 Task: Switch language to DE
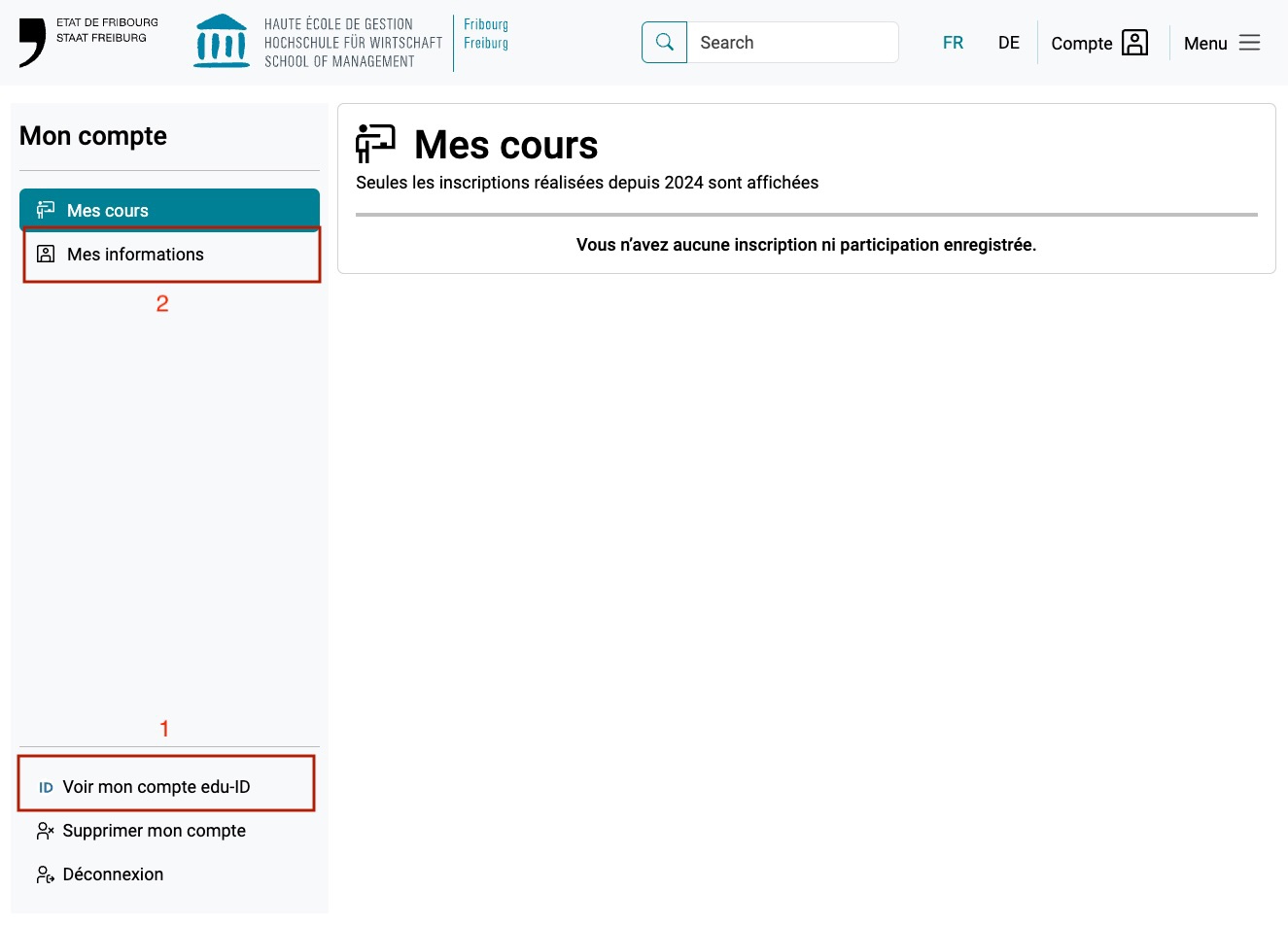click(x=1009, y=43)
